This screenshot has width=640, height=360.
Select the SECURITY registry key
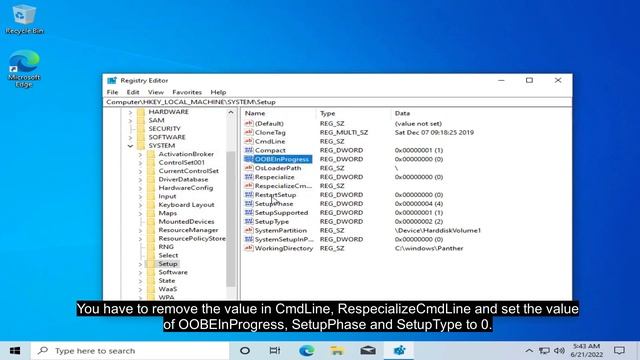point(164,129)
